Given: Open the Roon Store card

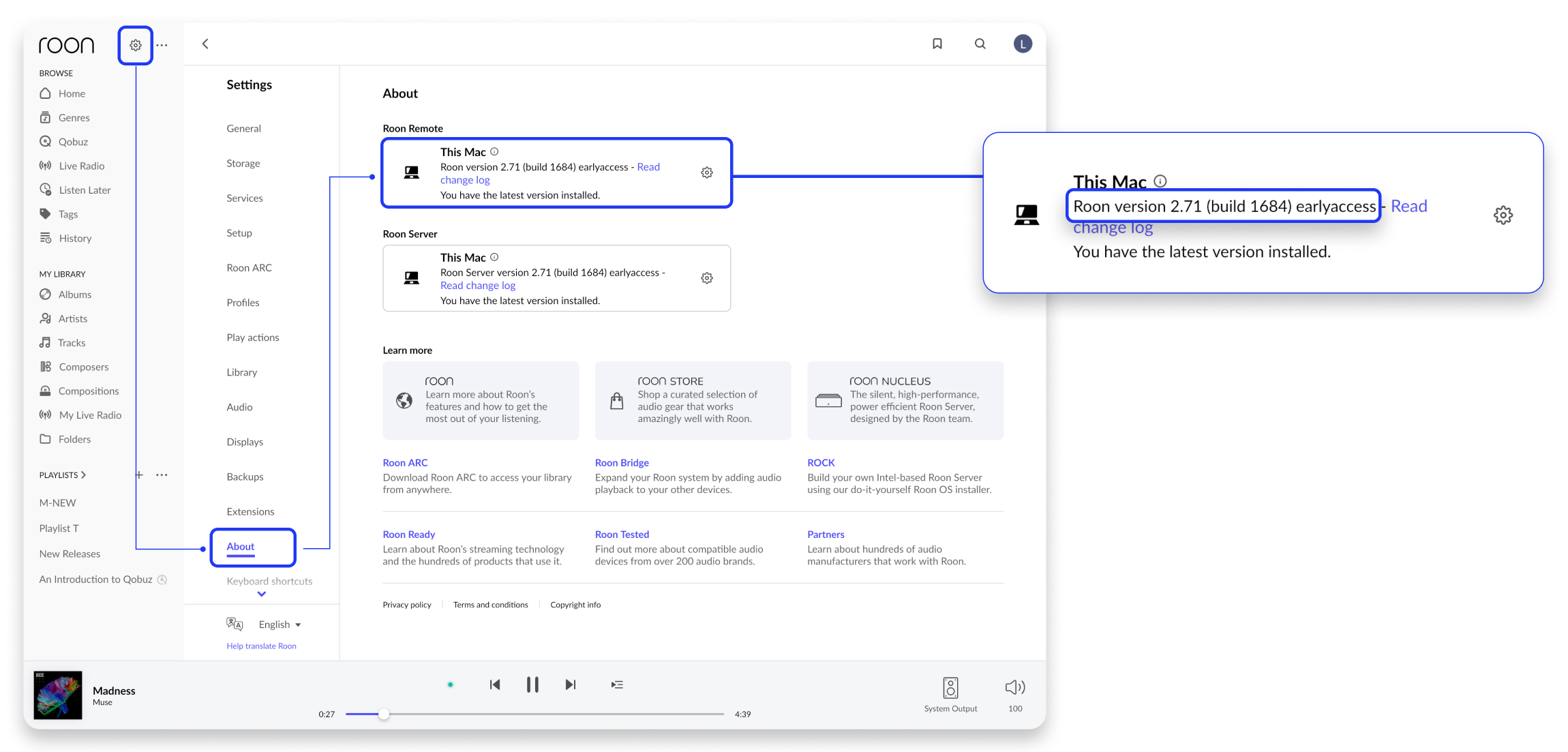Looking at the screenshot, I should pyautogui.click(x=693, y=400).
